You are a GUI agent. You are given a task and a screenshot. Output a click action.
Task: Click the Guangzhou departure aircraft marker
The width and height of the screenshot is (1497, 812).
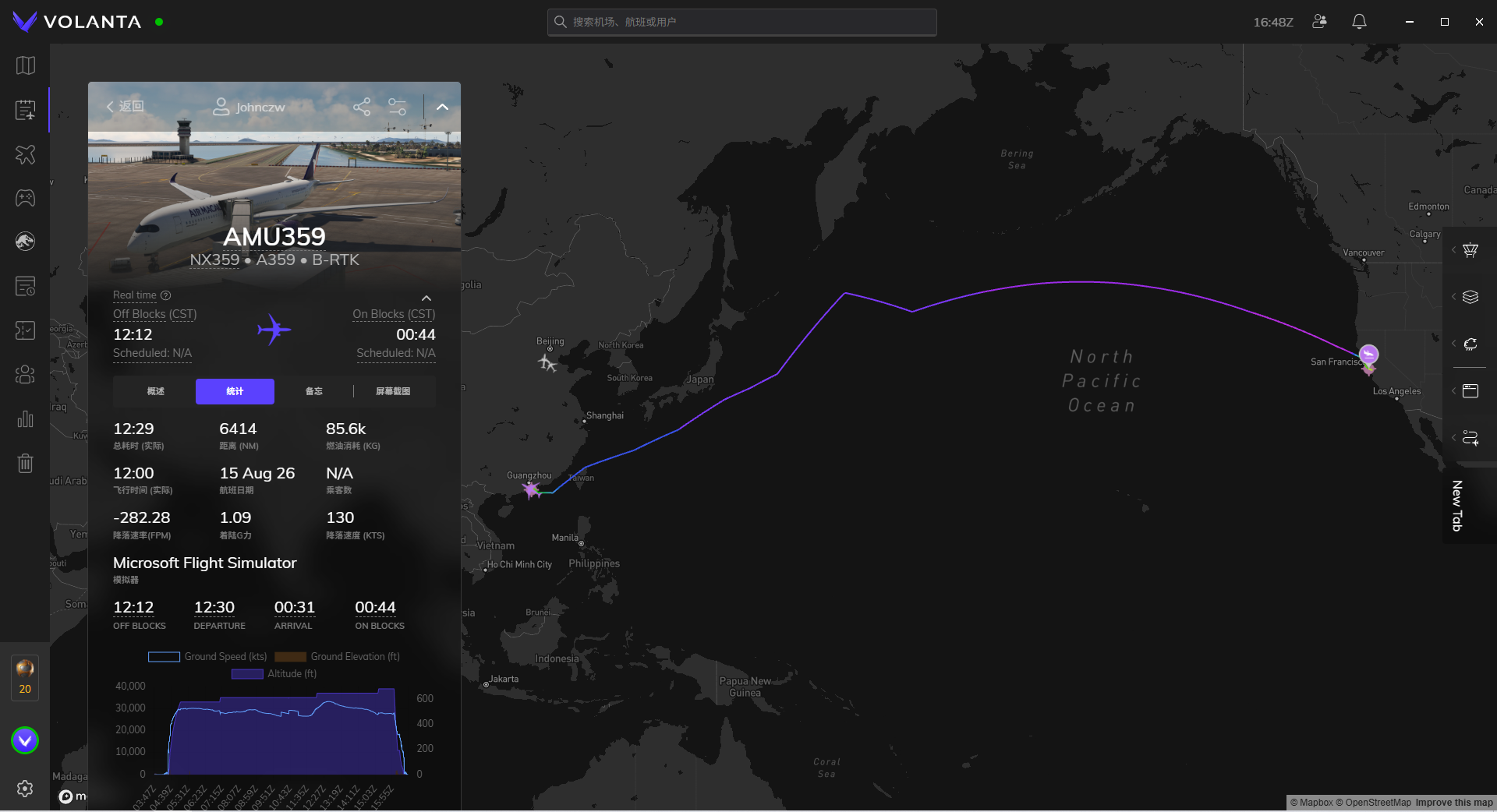(x=532, y=490)
